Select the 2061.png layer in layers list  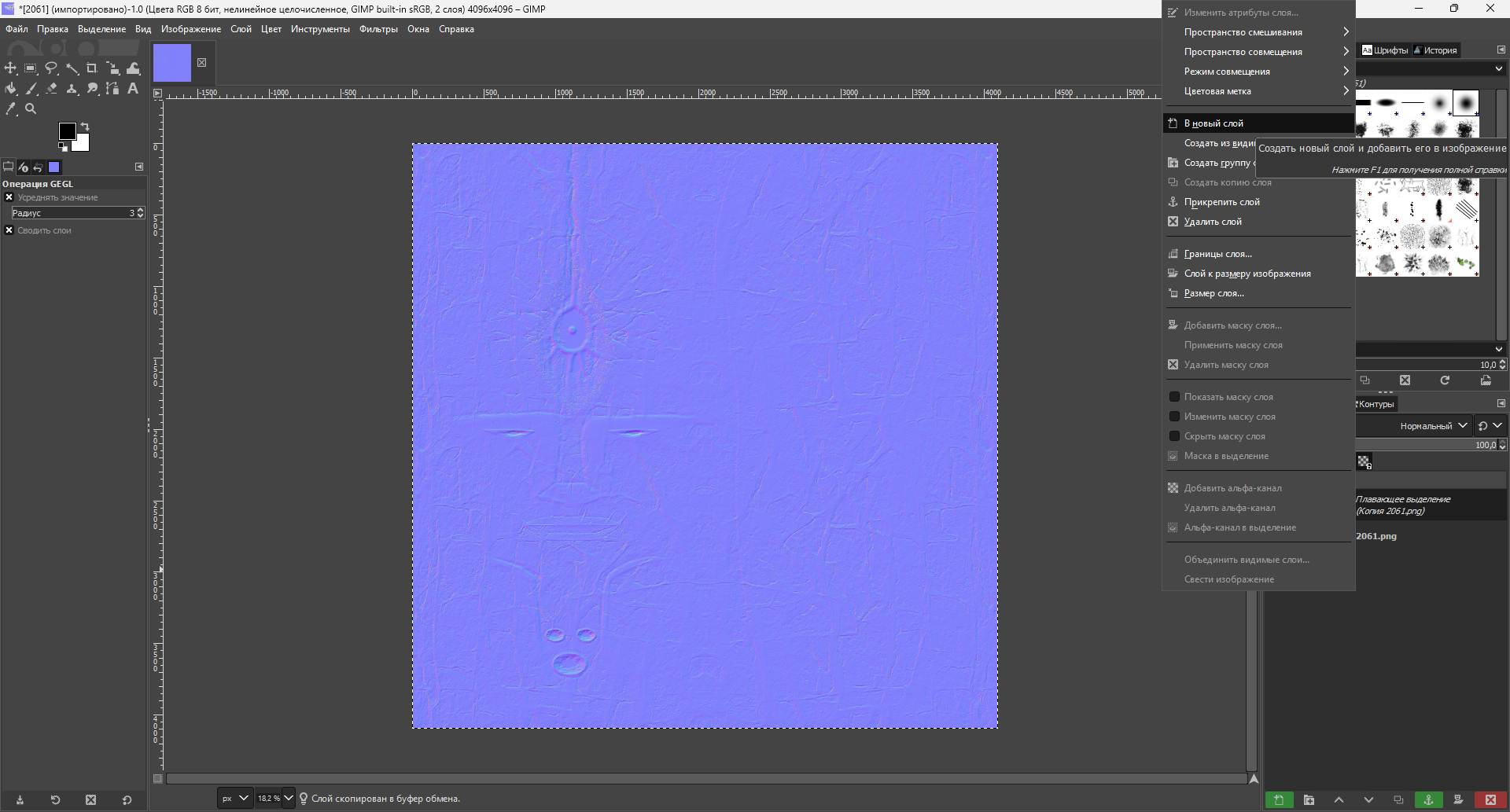click(1376, 536)
